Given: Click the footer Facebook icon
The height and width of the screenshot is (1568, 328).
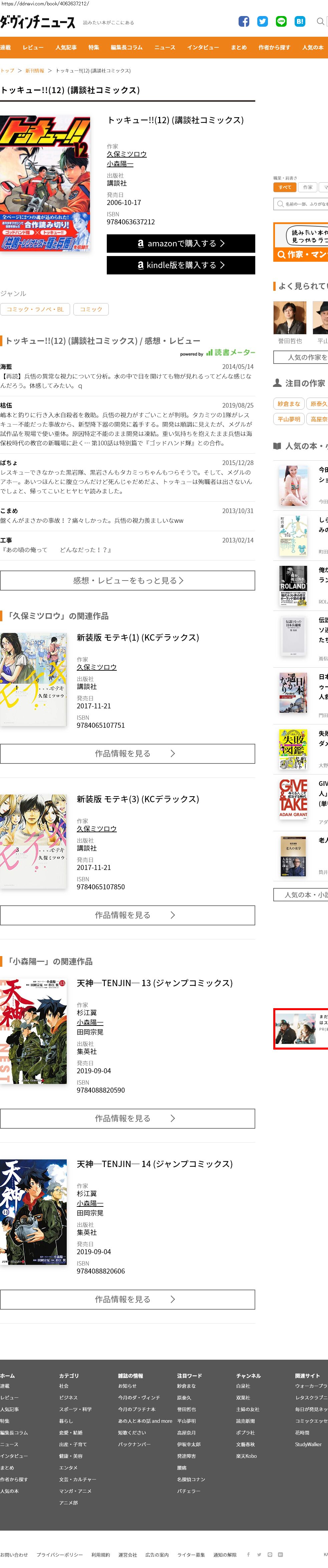Looking at the screenshot, I should point(248,1554).
